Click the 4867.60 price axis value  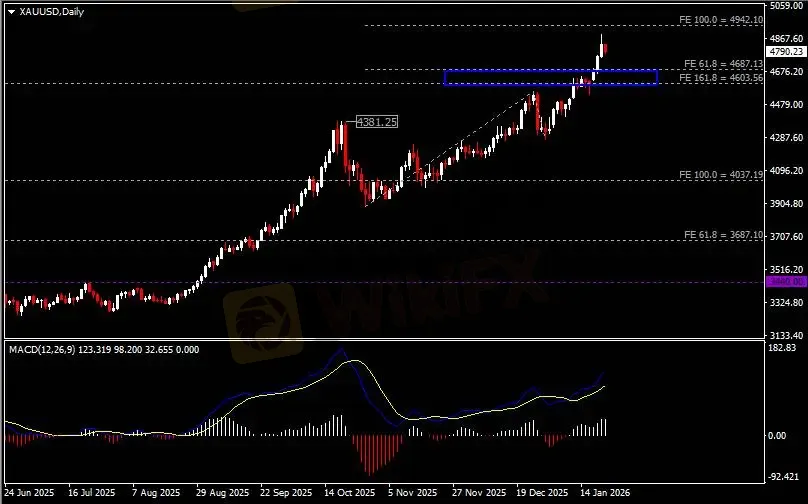pos(786,39)
